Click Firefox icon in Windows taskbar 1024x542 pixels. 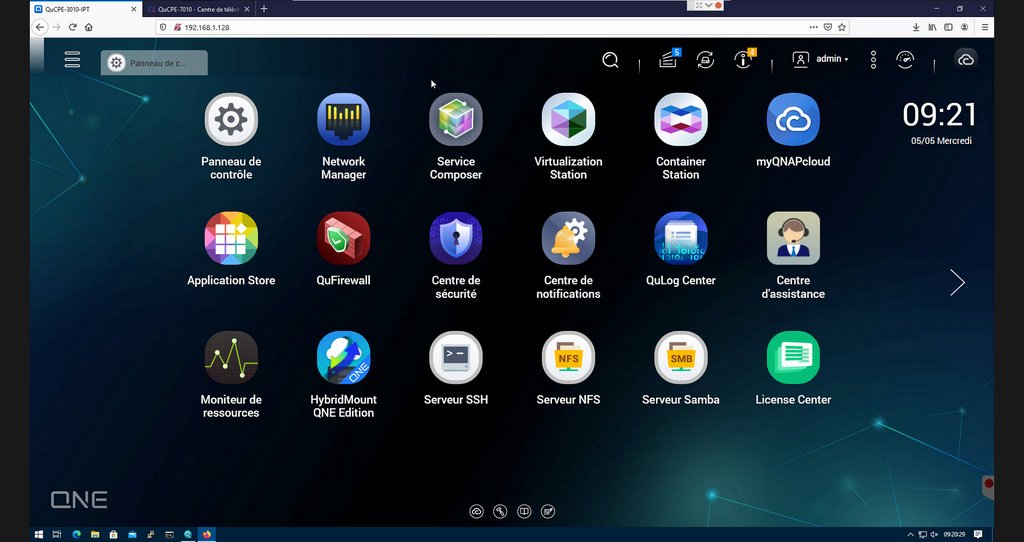coord(207,534)
